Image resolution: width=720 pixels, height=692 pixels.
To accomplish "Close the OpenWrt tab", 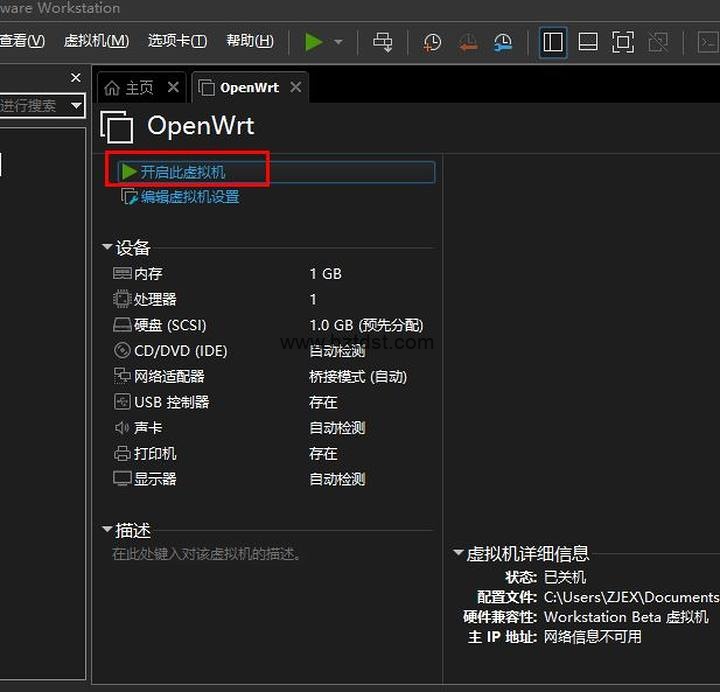I will (x=296, y=87).
